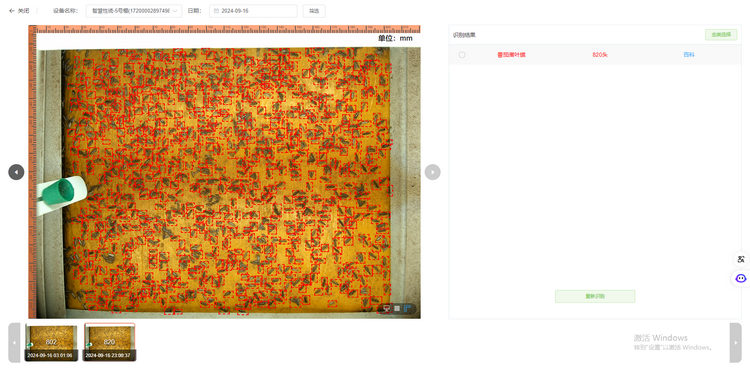Open the 百科 link for the pest
This screenshot has height=371, width=750.
coord(688,55)
